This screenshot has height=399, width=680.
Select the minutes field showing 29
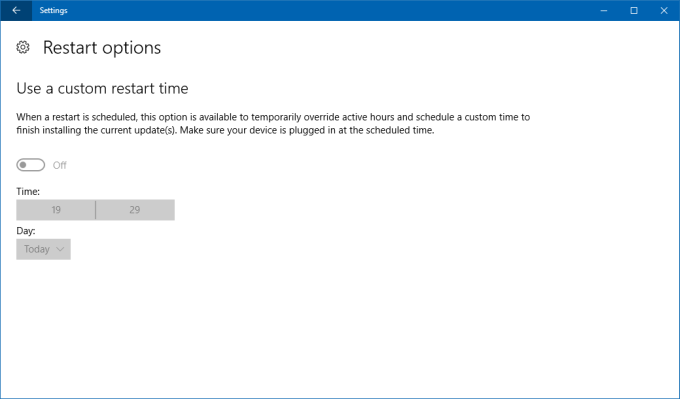click(x=135, y=210)
